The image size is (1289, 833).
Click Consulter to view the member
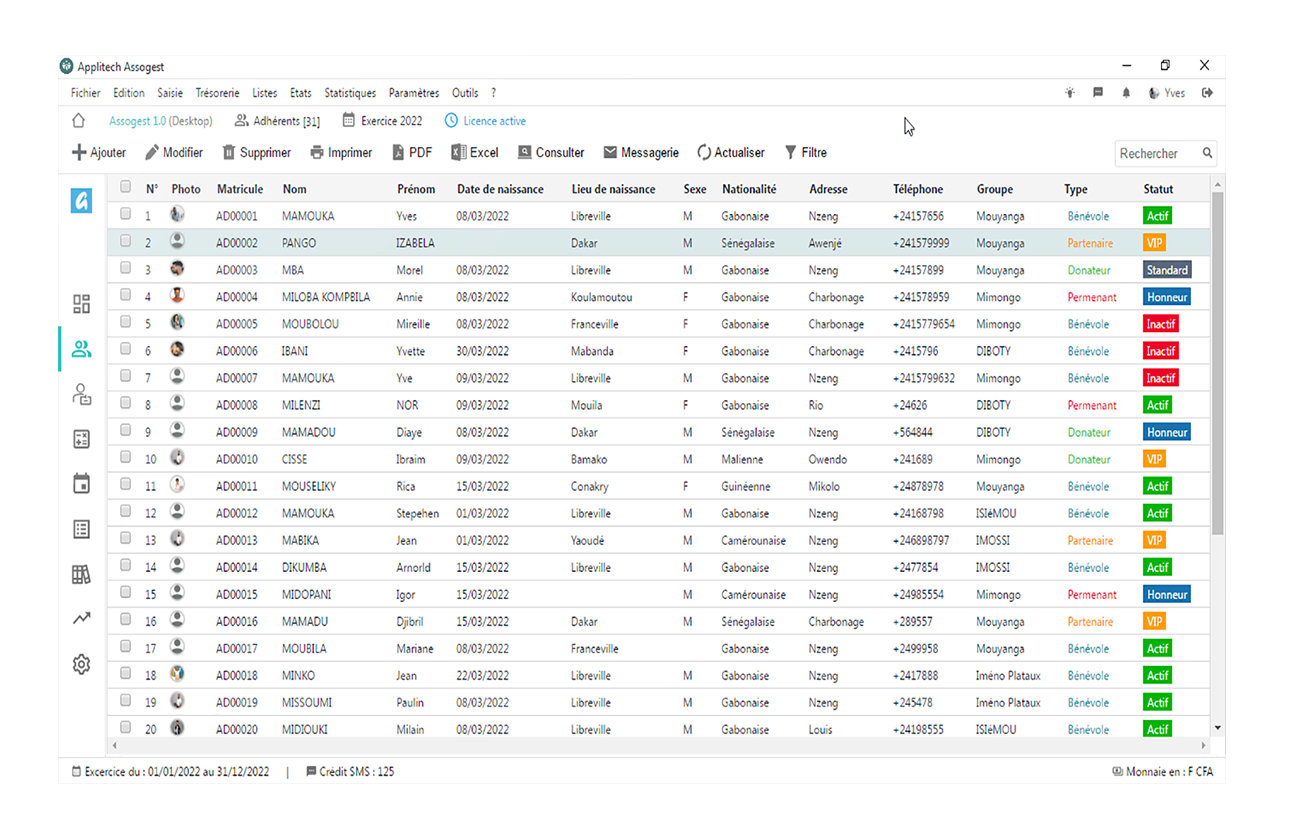(x=551, y=153)
